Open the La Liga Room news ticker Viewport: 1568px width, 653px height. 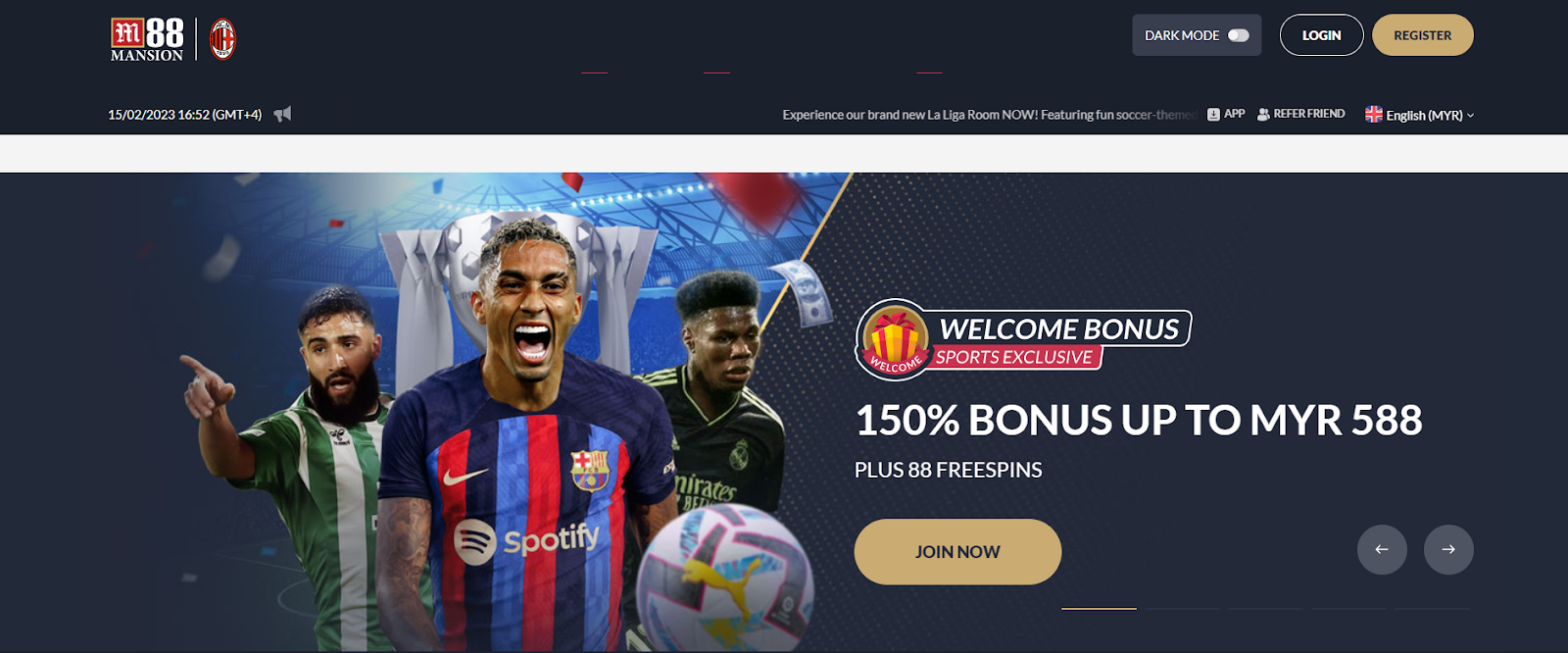[x=990, y=115]
